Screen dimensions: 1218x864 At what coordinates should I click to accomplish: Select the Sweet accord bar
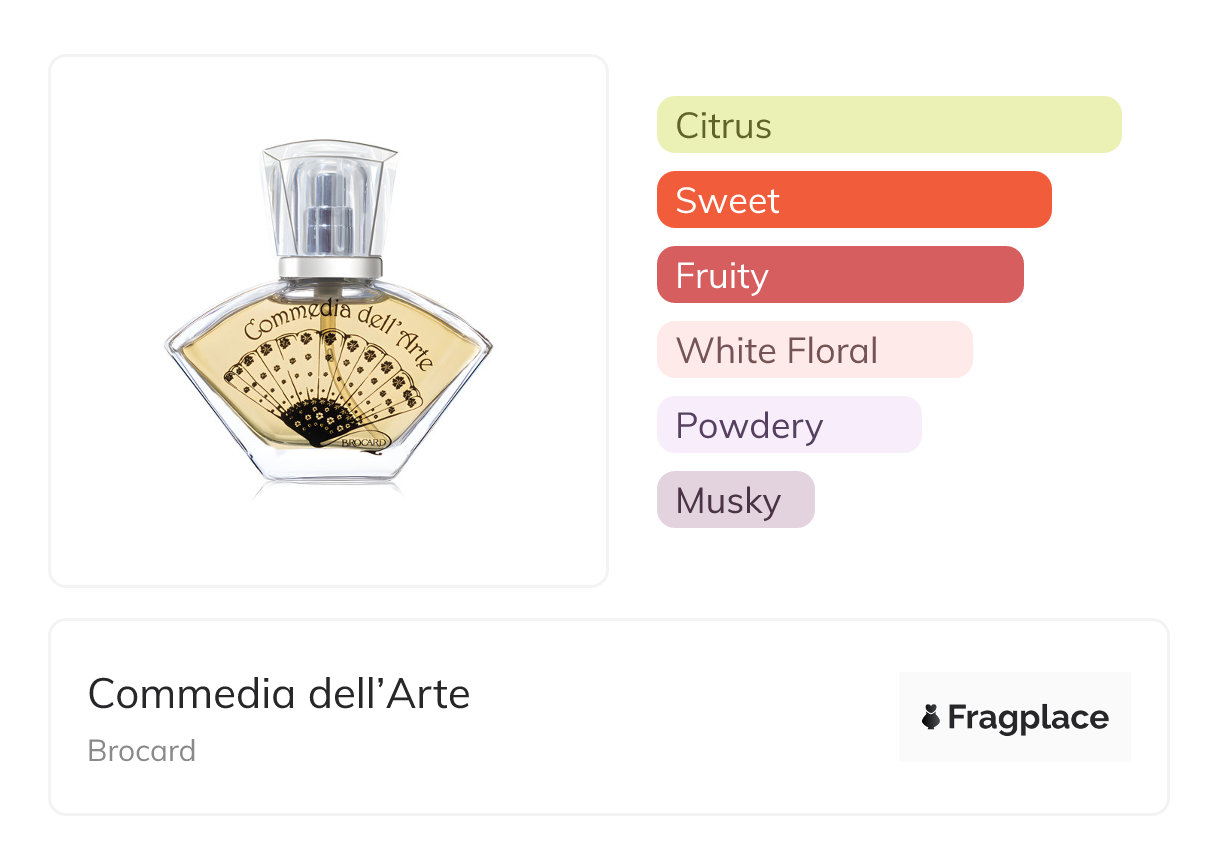(x=854, y=200)
